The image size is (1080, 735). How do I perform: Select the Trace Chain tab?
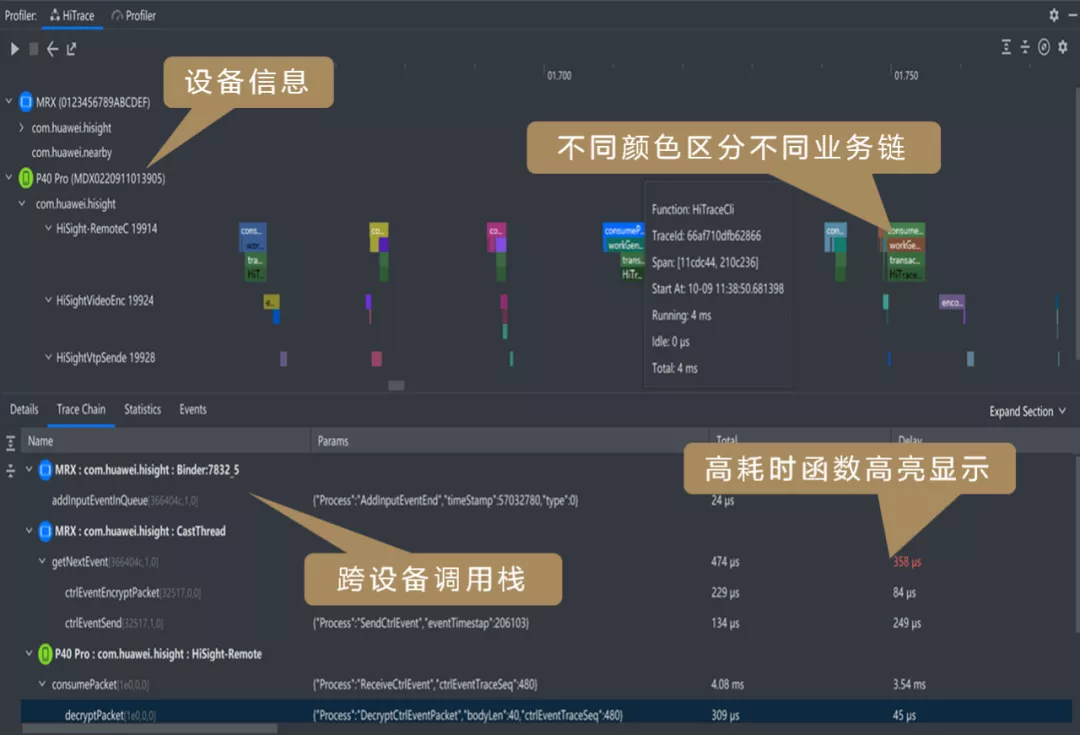pyautogui.click(x=81, y=409)
